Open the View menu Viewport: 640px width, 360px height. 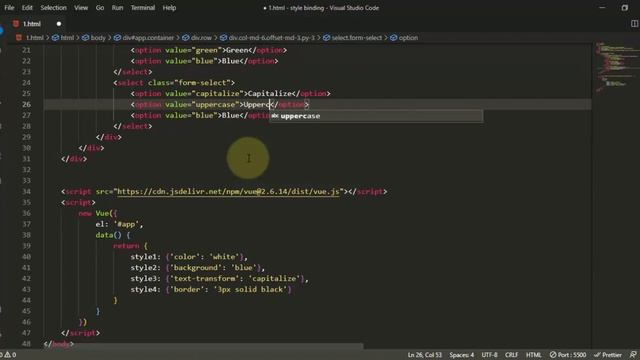tap(81, 8)
